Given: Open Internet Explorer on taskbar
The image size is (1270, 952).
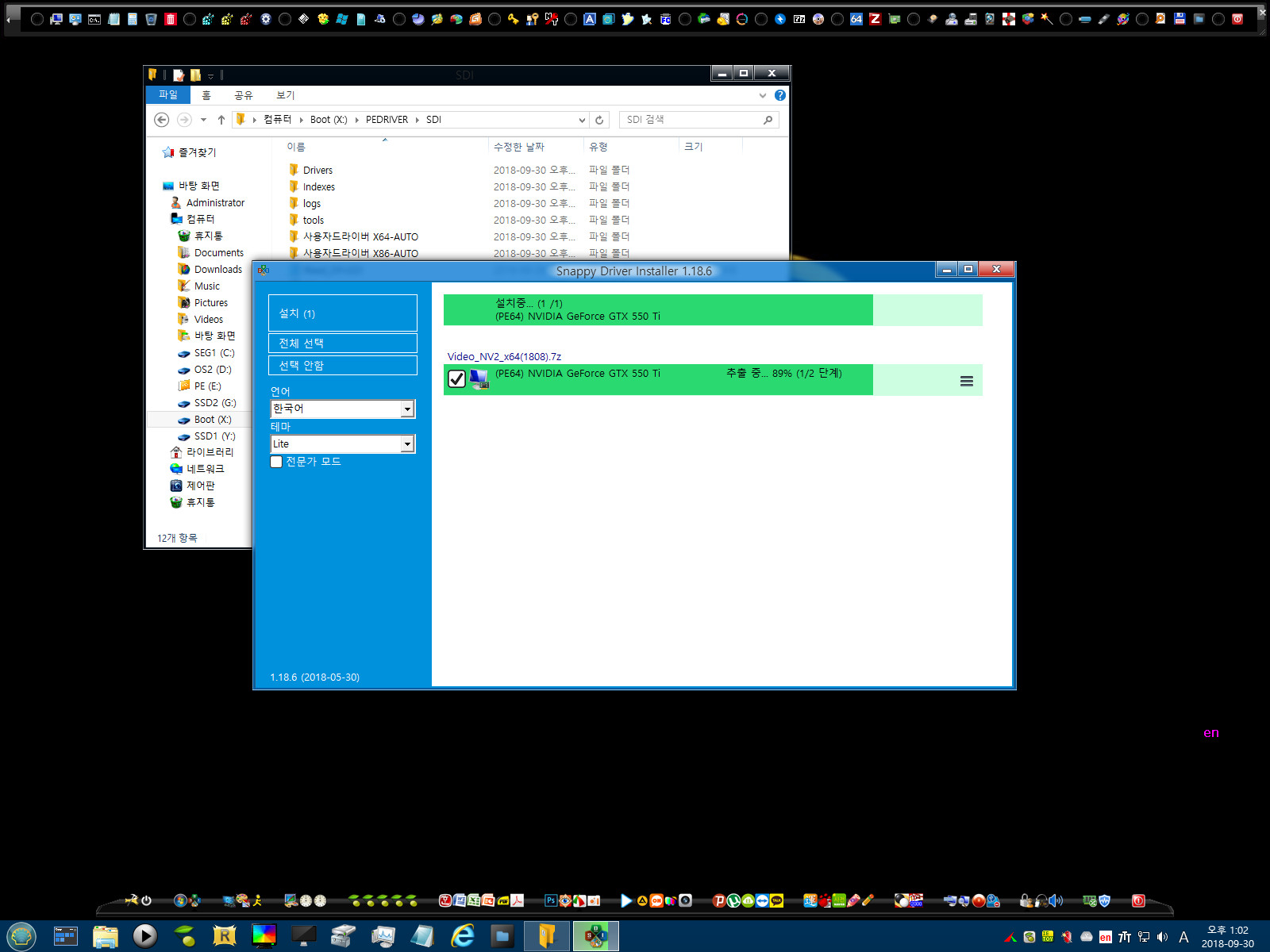Looking at the screenshot, I should click(462, 936).
